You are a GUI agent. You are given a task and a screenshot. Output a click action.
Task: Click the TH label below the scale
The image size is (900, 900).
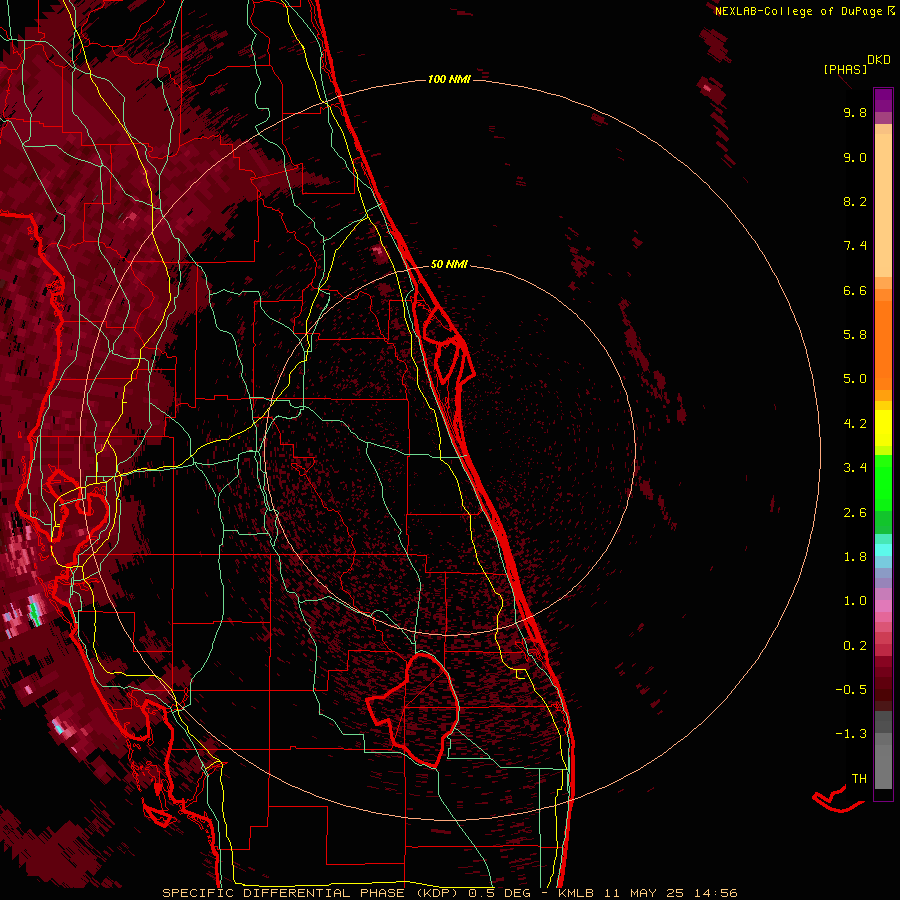click(x=859, y=779)
